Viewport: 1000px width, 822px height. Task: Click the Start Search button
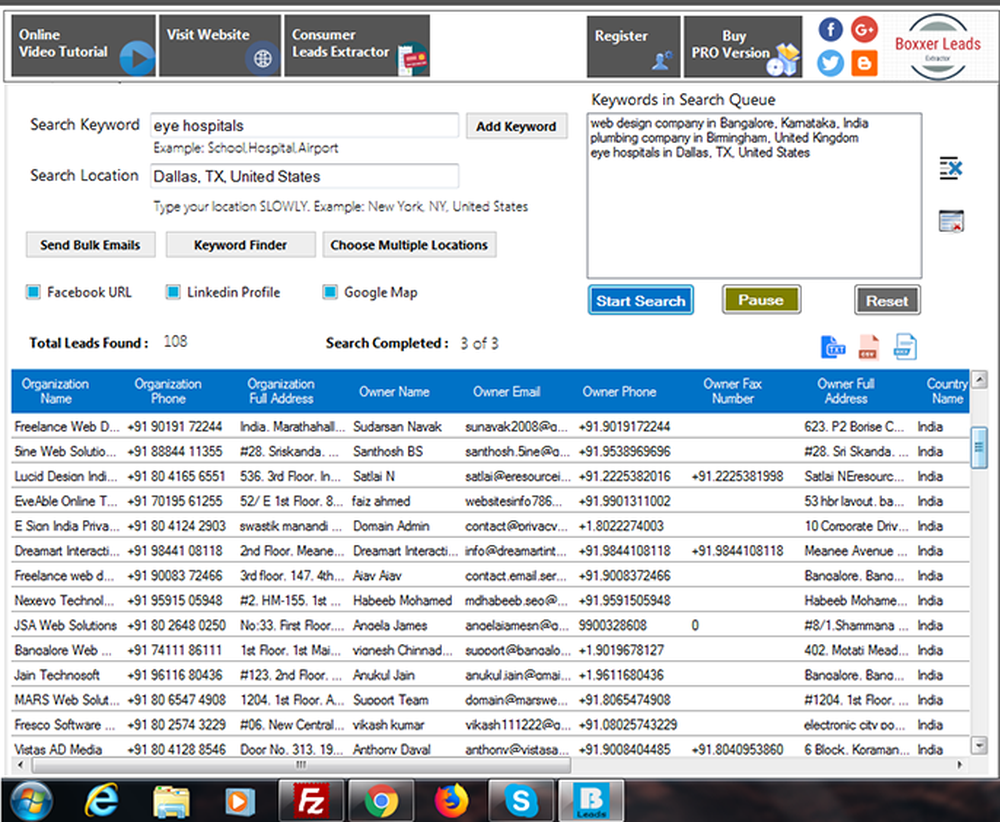pos(640,300)
